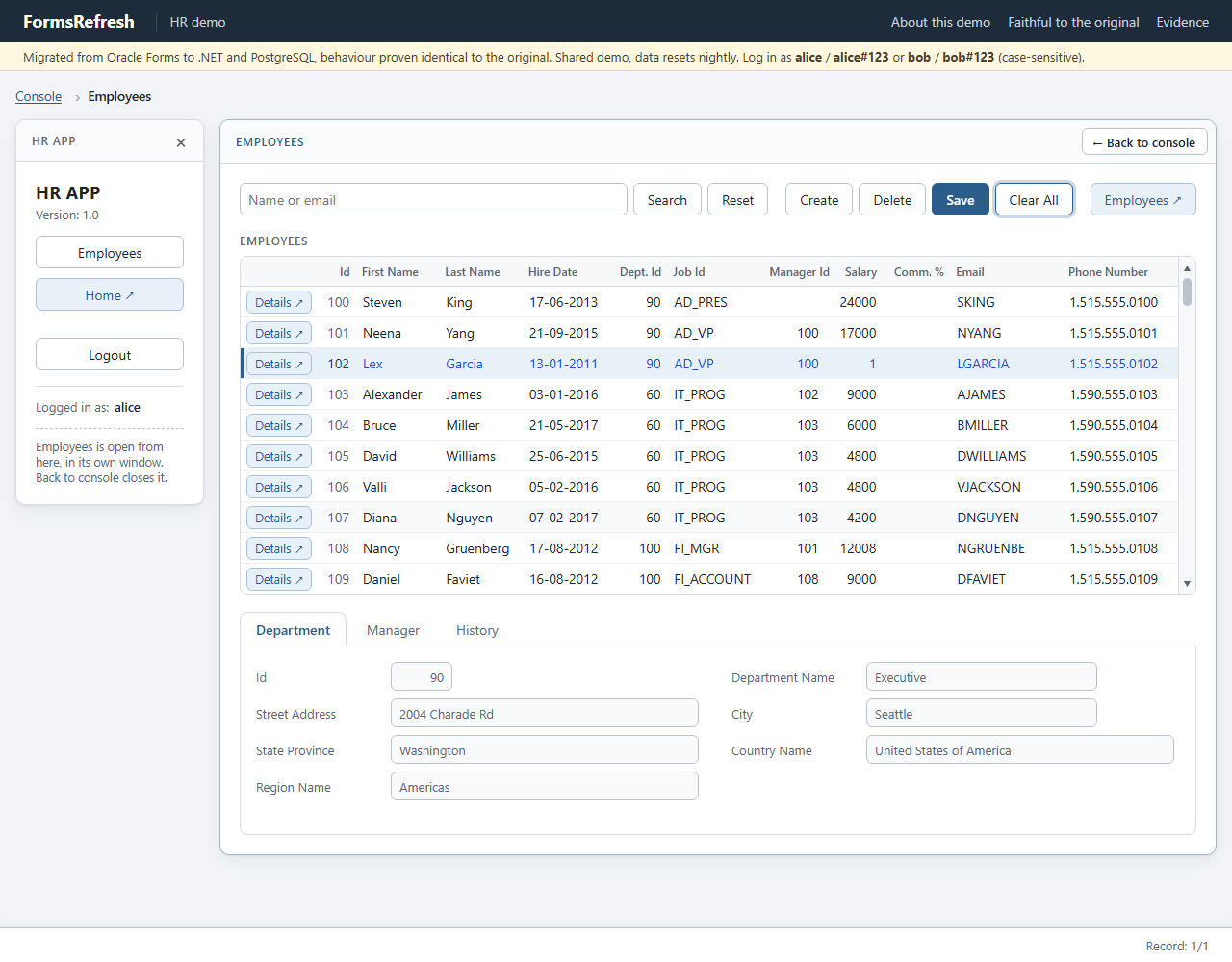
Task: Click the Clear All button
Action: pyautogui.click(x=1034, y=200)
